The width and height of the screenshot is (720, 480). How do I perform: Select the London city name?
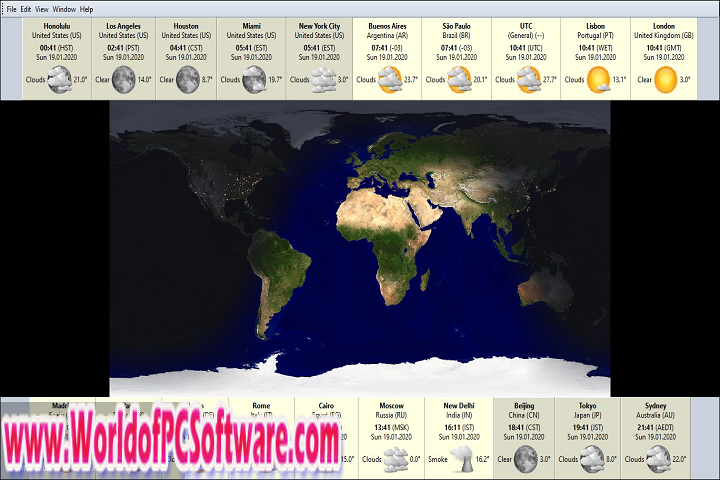click(x=664, y=26)
